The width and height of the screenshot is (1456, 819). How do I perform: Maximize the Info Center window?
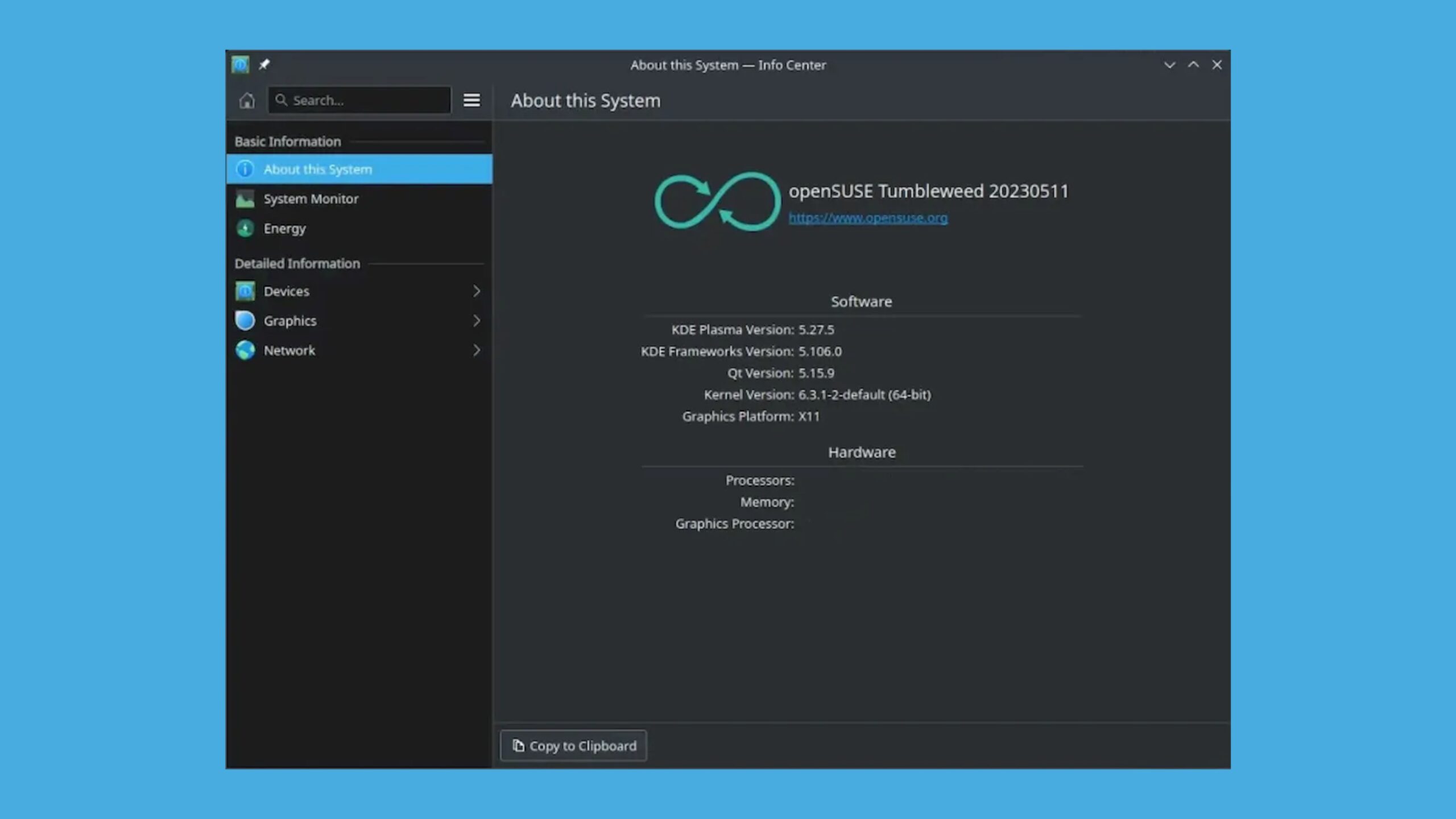1193,65
